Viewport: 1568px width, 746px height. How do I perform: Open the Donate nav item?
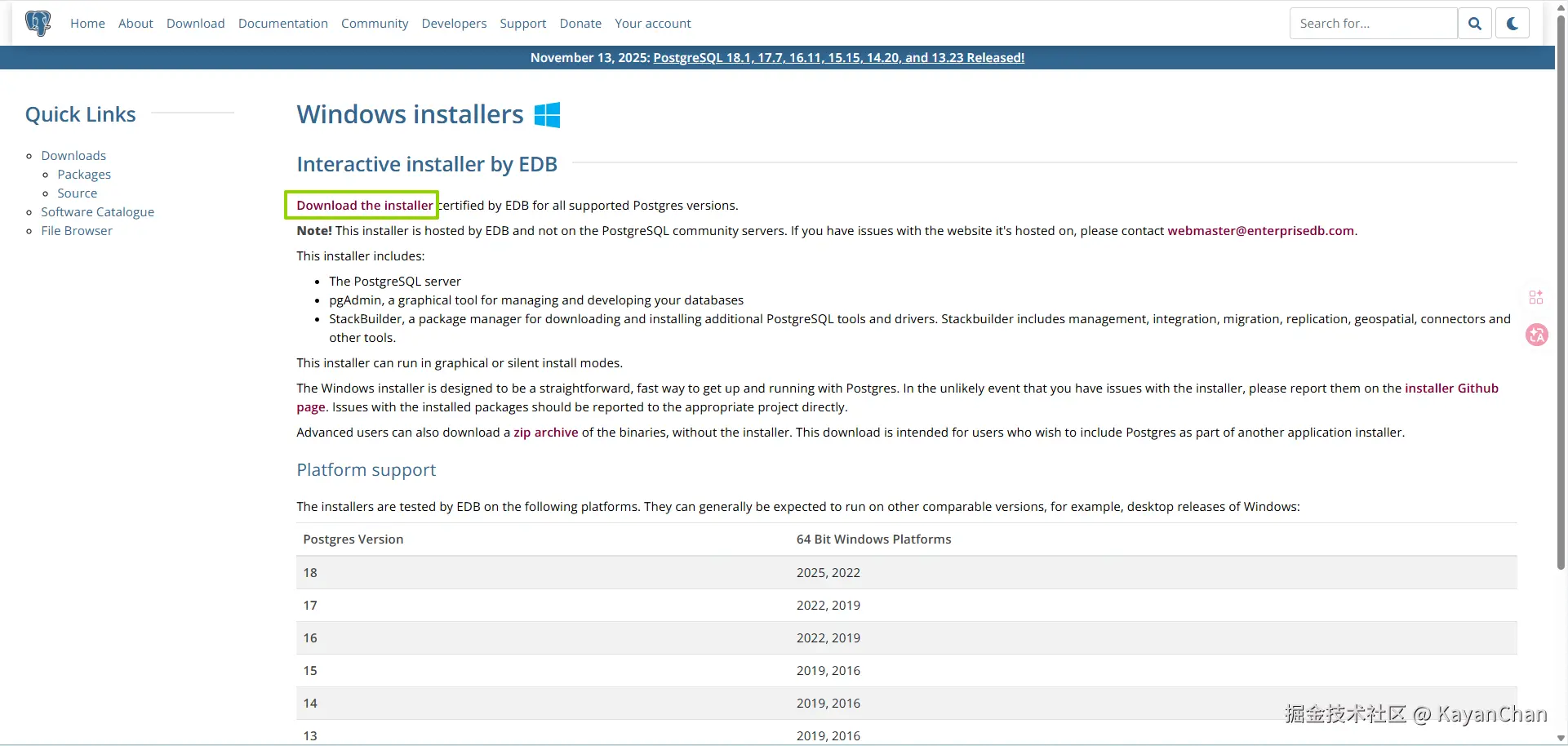pyautogui.click(x=580, y=24)
